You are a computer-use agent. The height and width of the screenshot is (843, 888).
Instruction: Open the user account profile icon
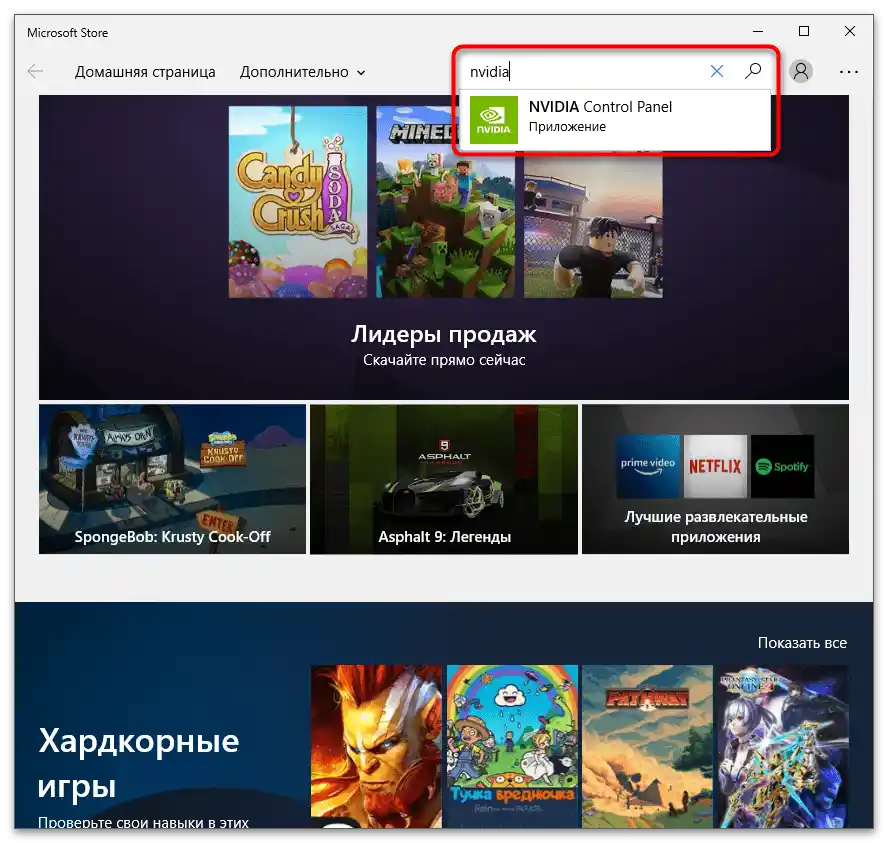pyautogui.click(x=801, y=71)
